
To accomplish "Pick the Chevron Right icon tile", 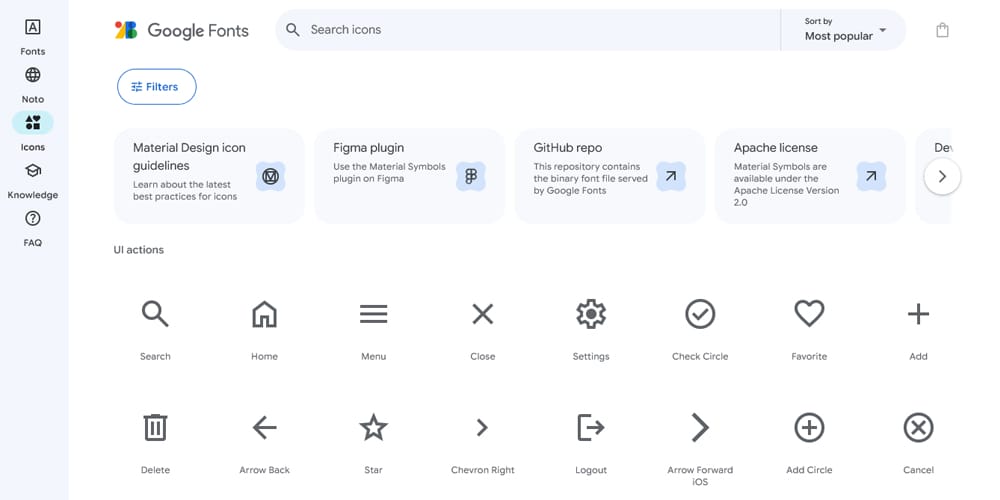I will click(x=482, y=427).
